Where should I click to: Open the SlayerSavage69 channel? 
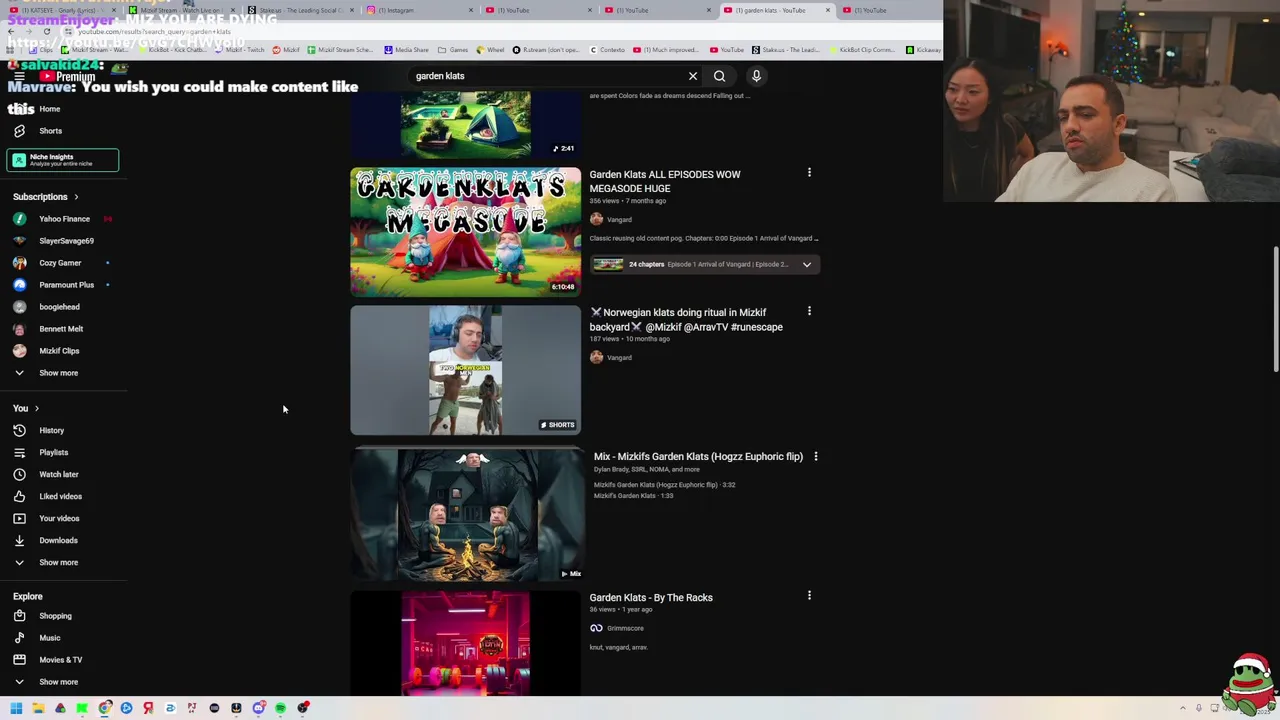pyautogui.click(x=64, y=241)
